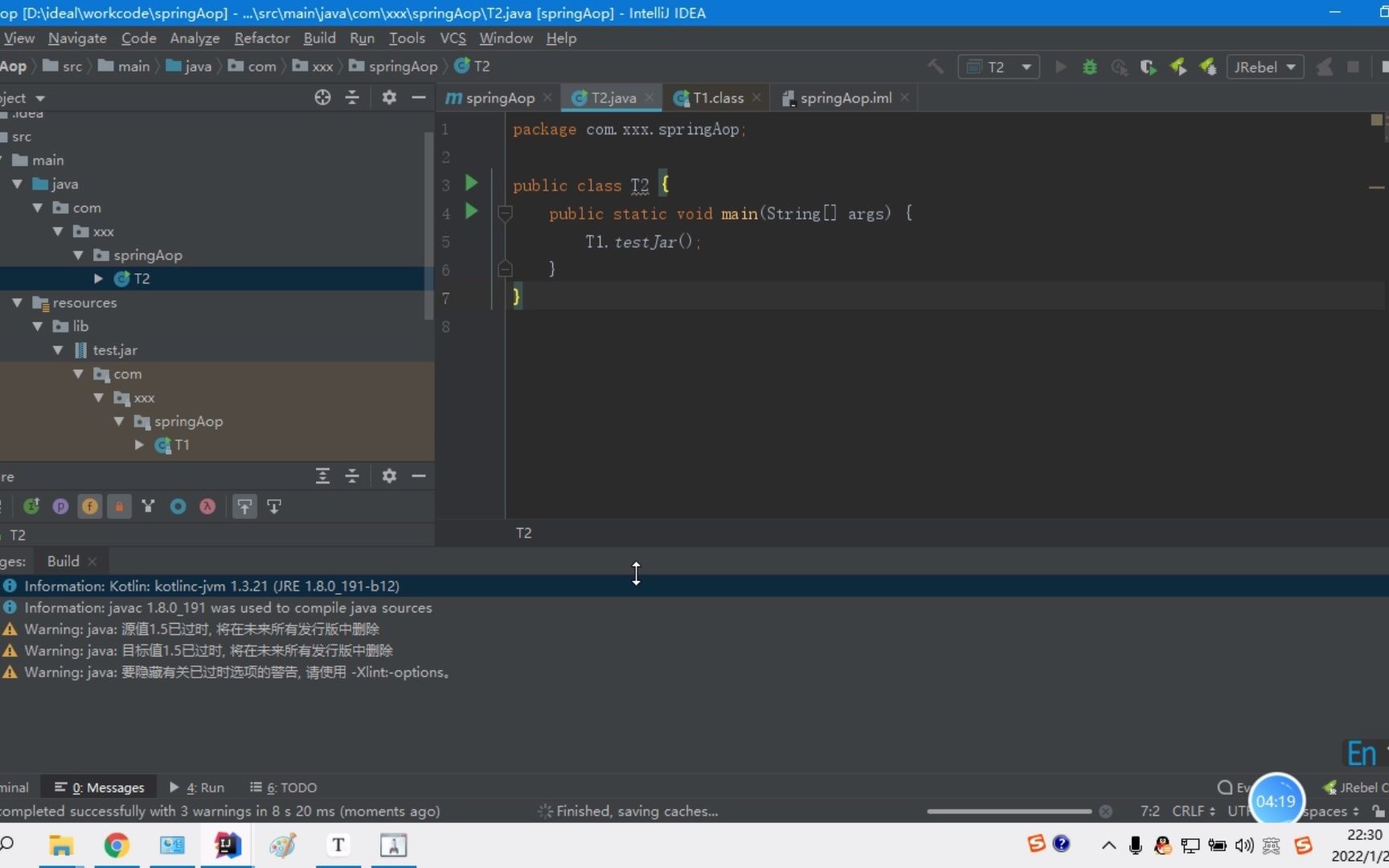This screenshot has height=868, width=1389.
Task: Open Chrome from the taskbar
Action: pos(117,845)
